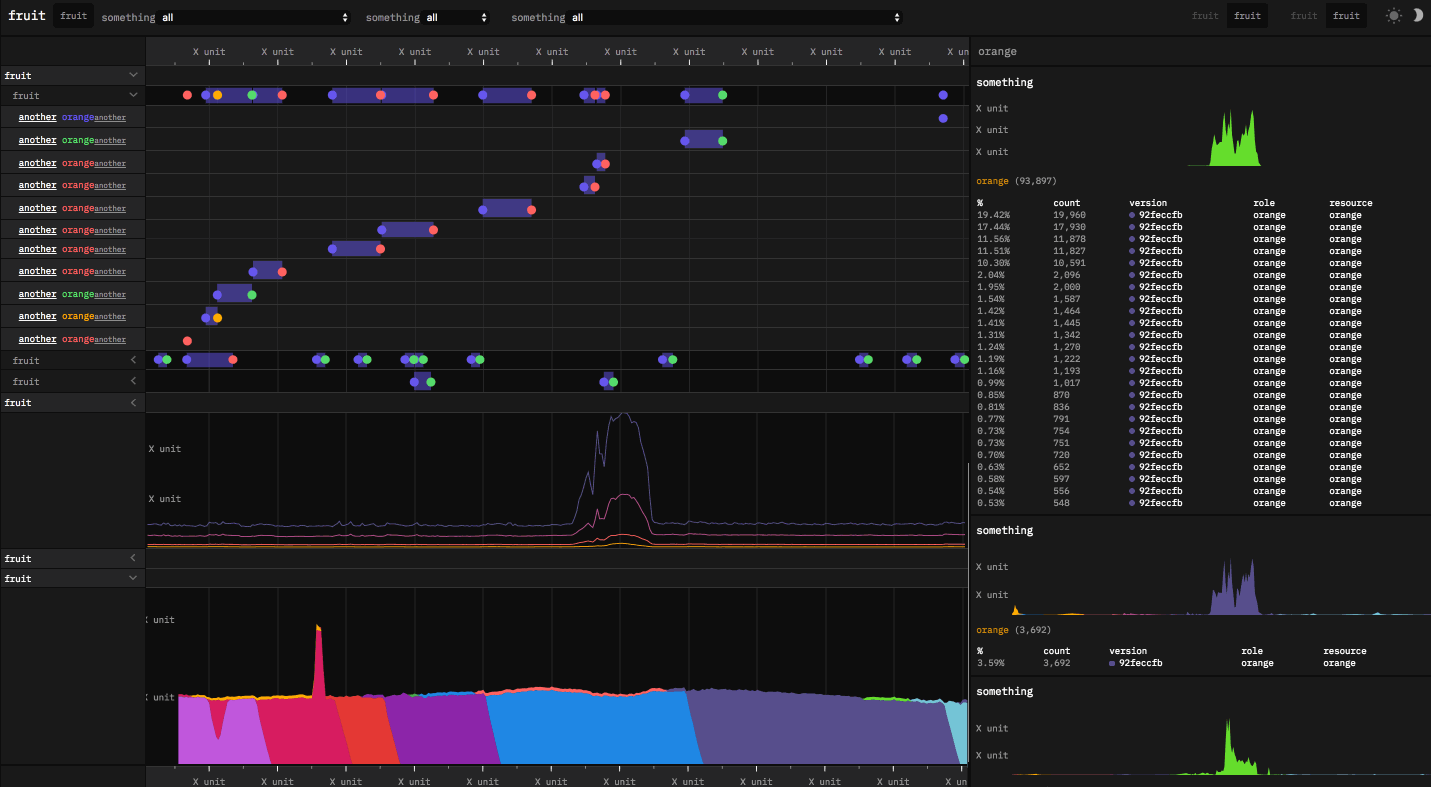This screenshot has width=1431, height=787.
Task: Click the orange dot in the first timeline row
Action: pos(217,95)
